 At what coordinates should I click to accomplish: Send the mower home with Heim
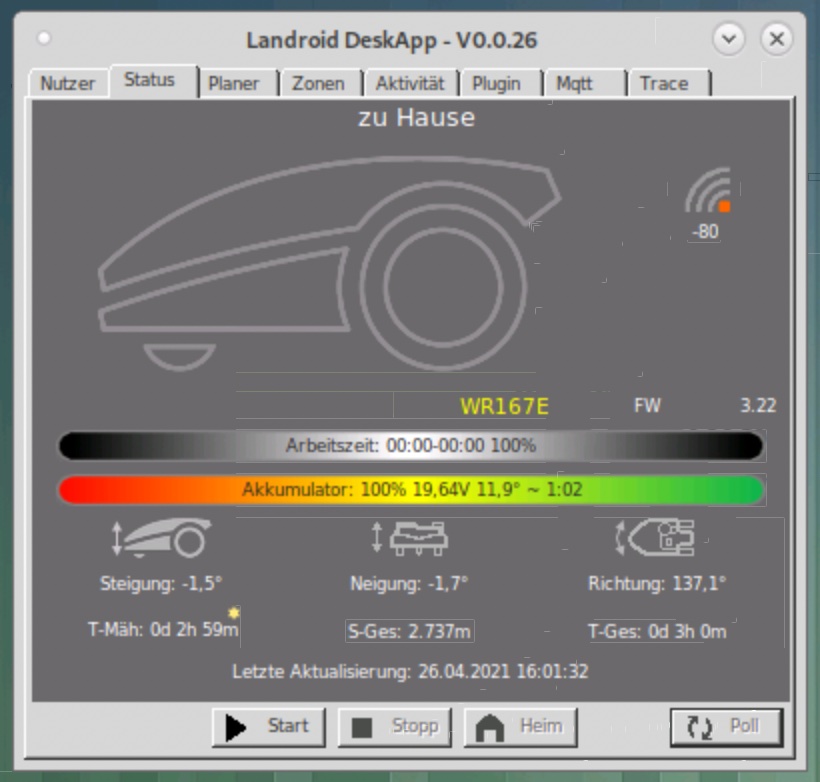click(520, 727)
